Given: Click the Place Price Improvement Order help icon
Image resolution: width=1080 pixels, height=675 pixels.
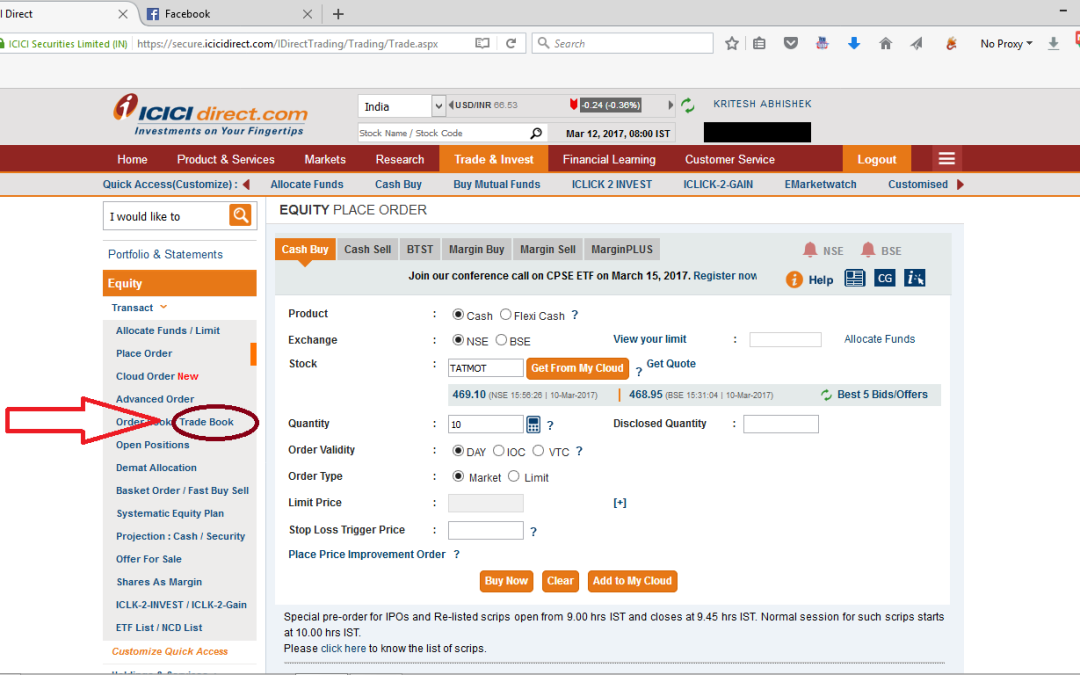Looking at the screenshot, I should click(x=456, y=554).
